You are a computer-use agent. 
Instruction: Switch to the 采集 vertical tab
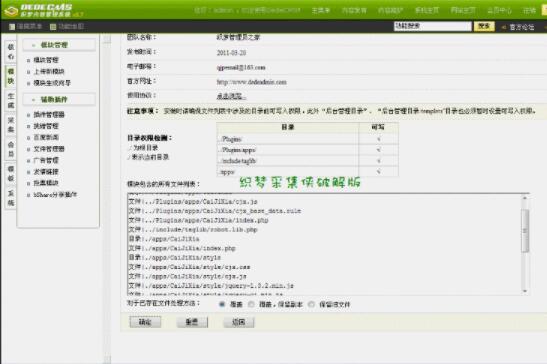tap(11, 125)
